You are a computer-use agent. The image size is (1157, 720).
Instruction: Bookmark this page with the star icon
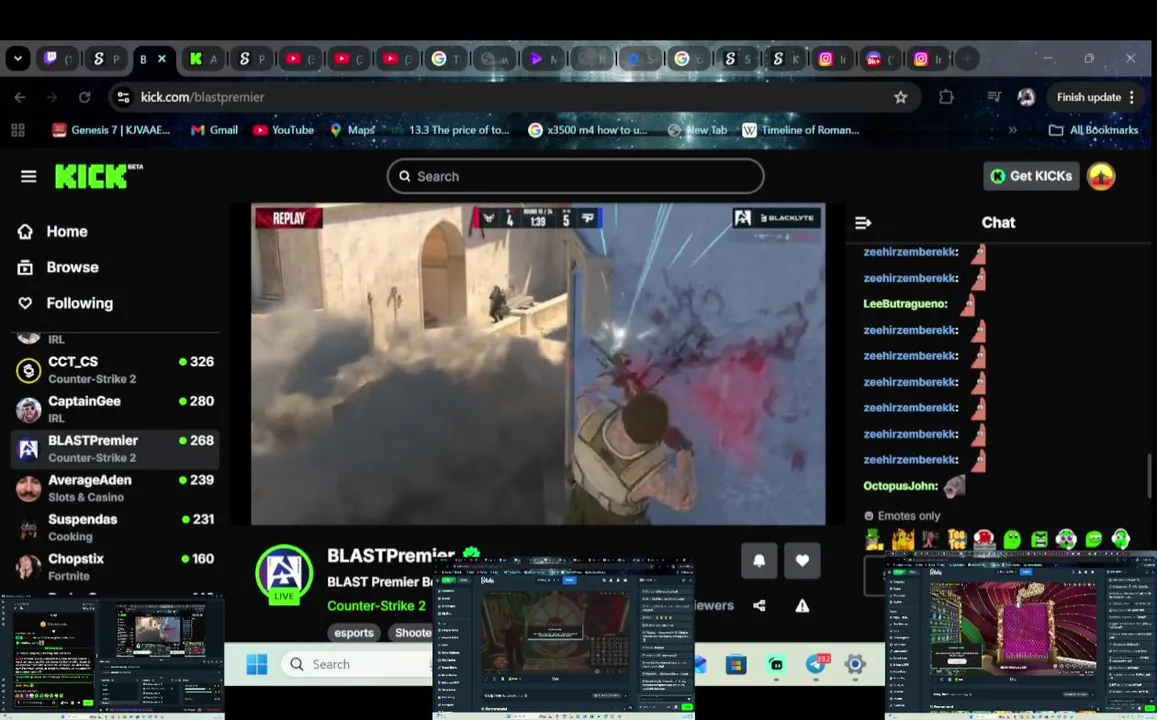pos(900,97)
